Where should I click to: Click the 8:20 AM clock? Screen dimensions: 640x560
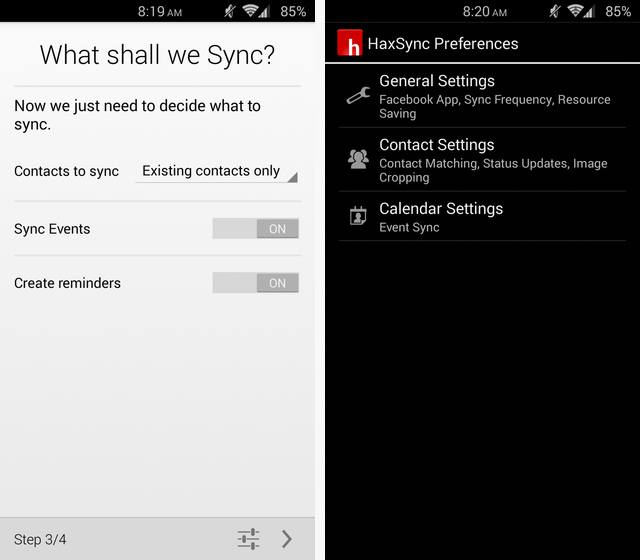pos(484,11)
